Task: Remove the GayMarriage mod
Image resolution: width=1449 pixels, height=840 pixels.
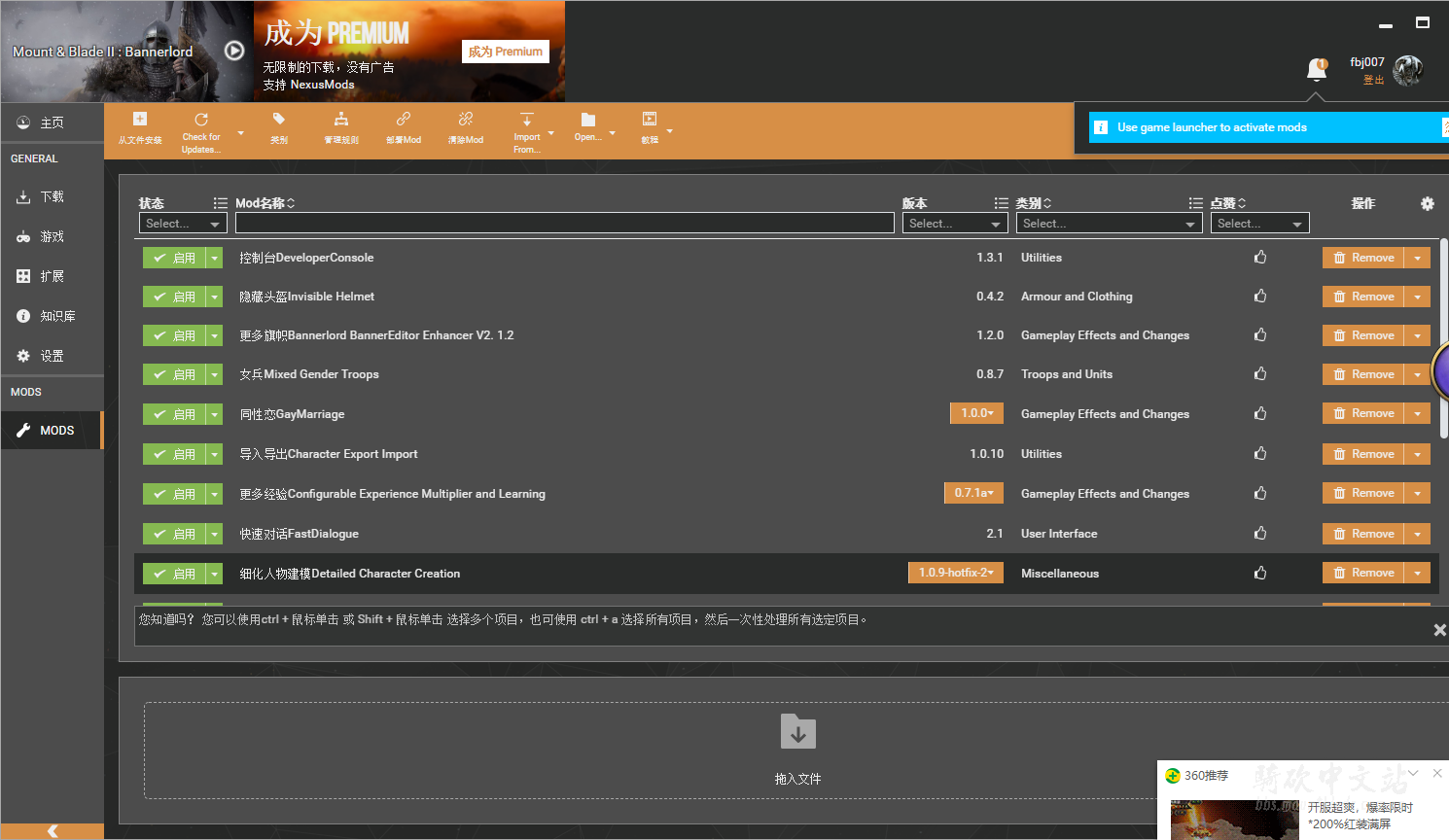Action: [1363, 413]
